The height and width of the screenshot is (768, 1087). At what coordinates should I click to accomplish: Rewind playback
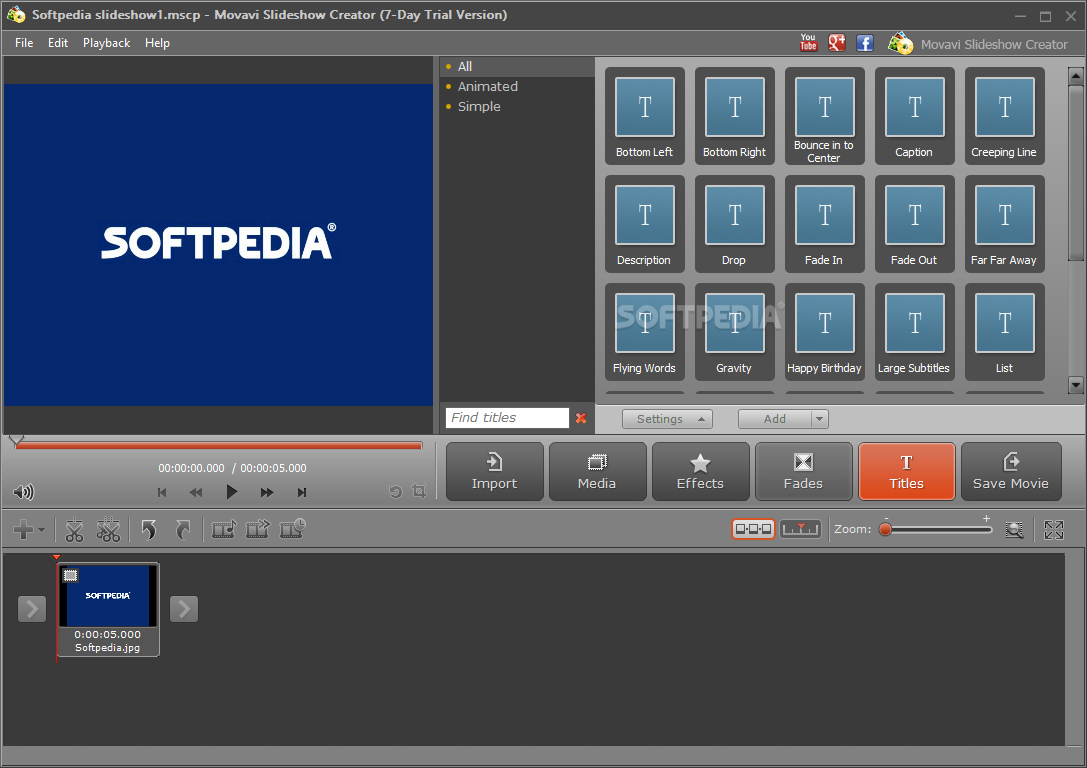(196, 492)
